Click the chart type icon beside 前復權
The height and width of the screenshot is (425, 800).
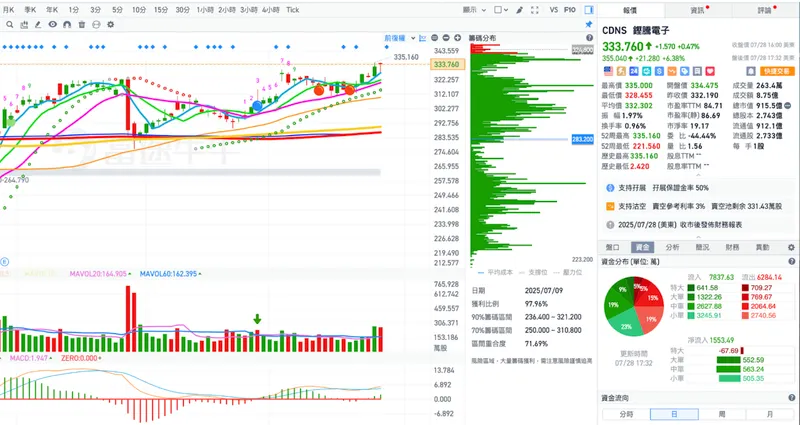pyautogui.click(x=422, y=38)
